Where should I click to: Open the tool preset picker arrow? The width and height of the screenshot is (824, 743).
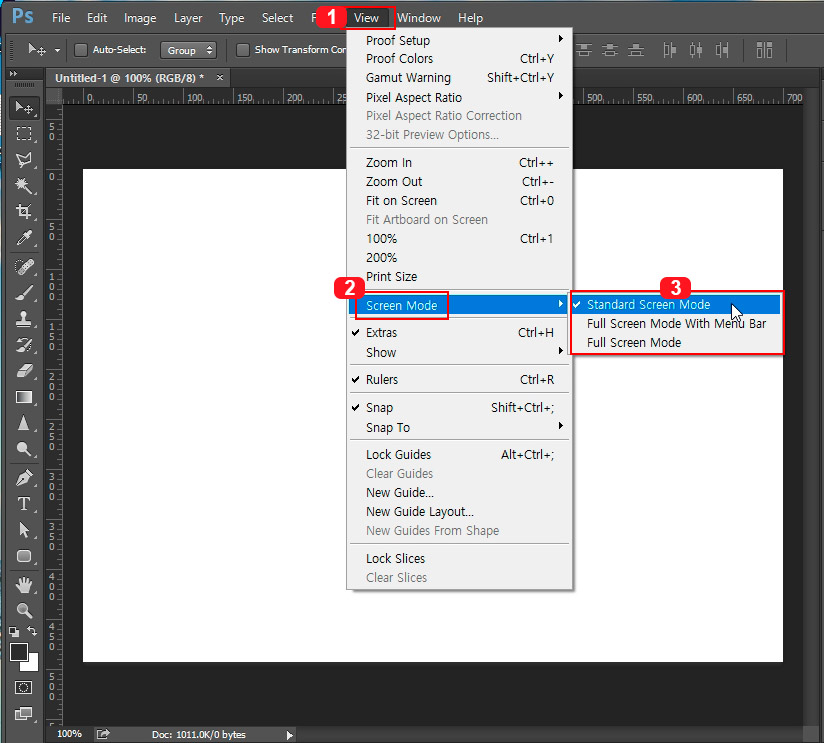(57, 50)
